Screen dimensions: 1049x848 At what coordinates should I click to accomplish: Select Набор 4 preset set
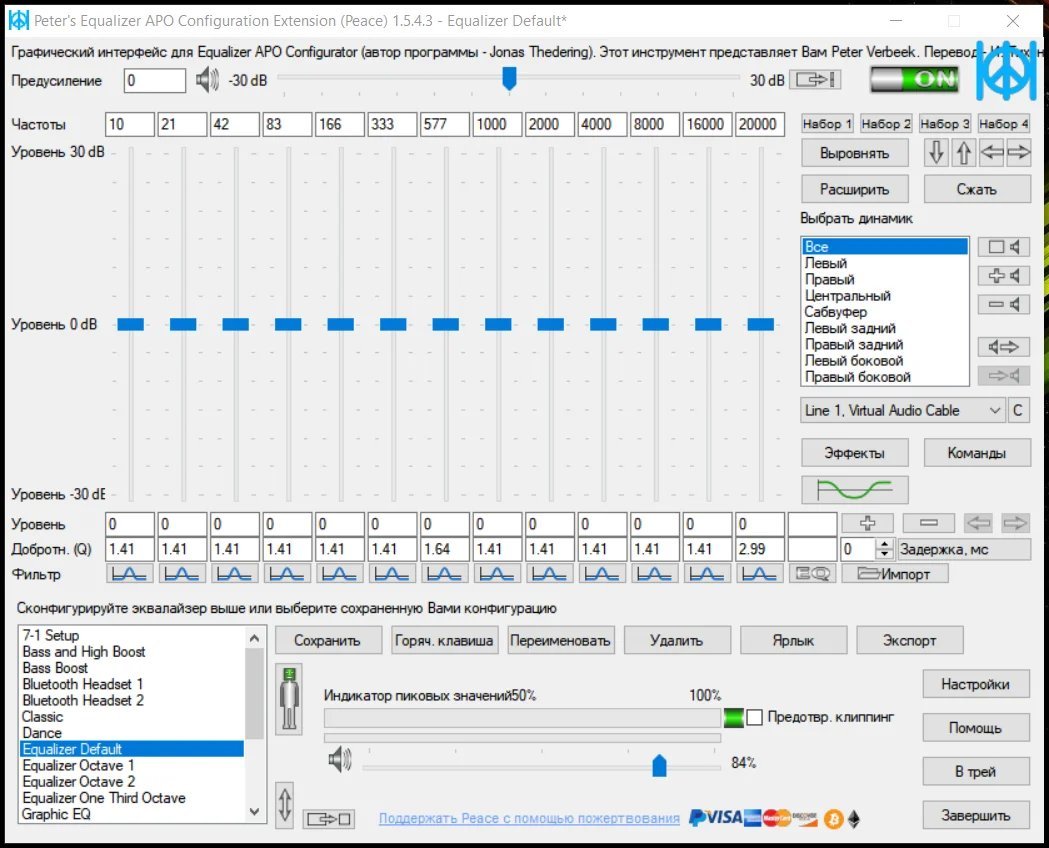tap(1004, 124)
